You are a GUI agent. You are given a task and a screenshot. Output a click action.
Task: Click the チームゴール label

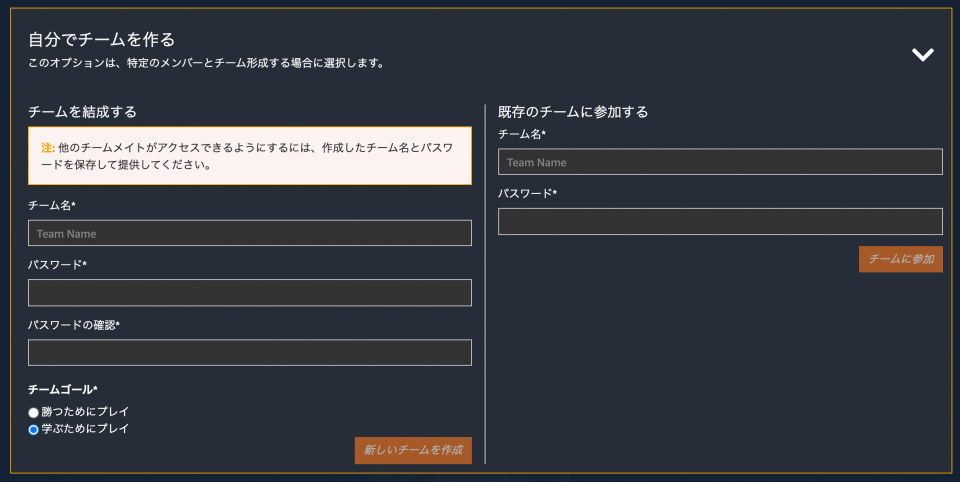pos(62,390)
